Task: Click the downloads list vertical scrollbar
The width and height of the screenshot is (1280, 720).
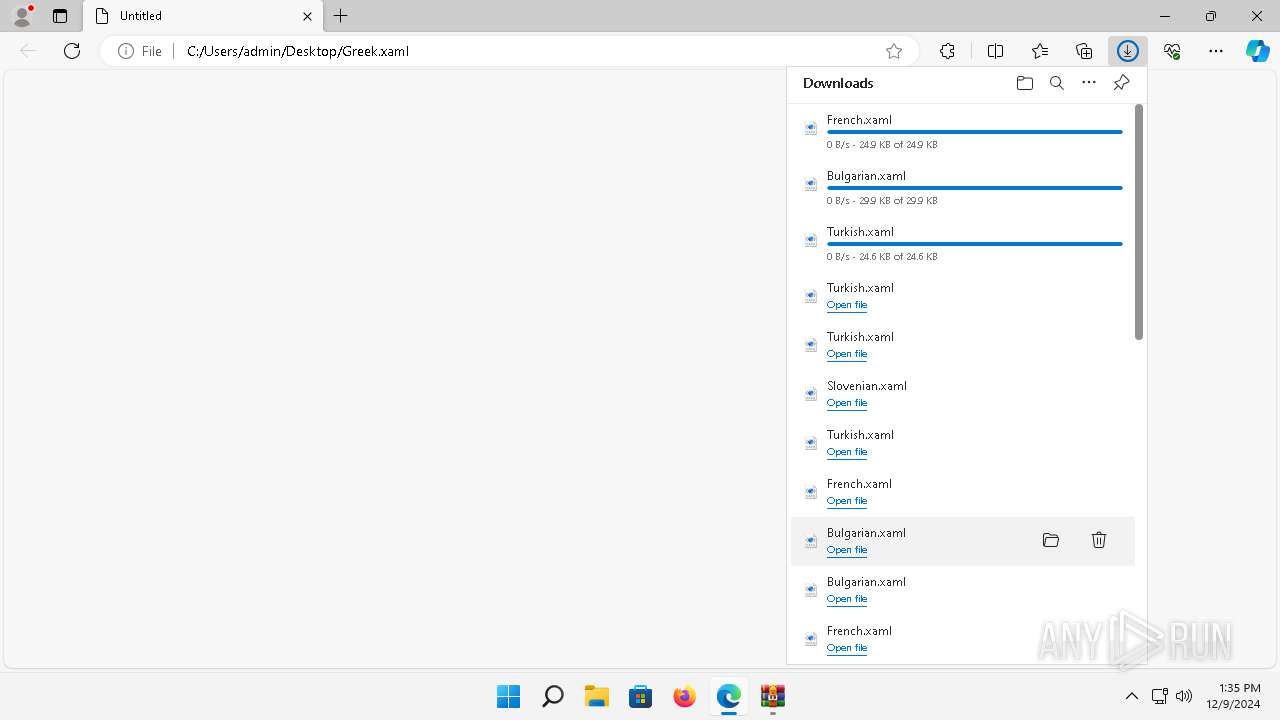Action: click(1138, 222)
